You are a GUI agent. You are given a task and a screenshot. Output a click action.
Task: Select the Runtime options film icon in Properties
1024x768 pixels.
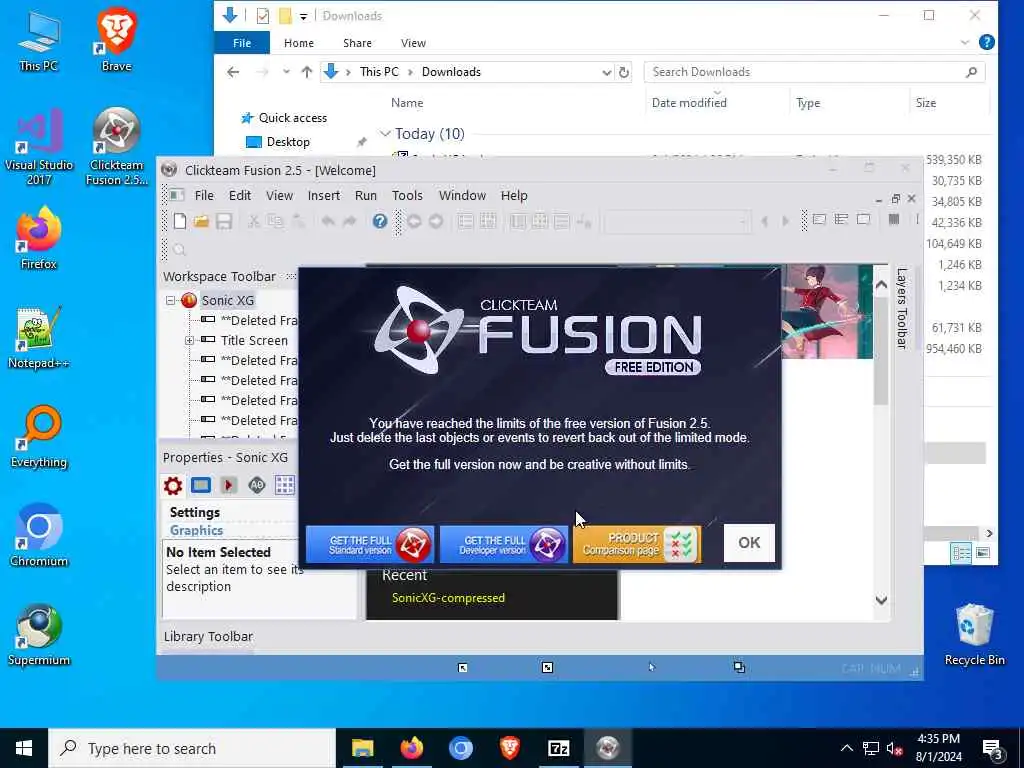pyautogui.click(x=229, y=485)
